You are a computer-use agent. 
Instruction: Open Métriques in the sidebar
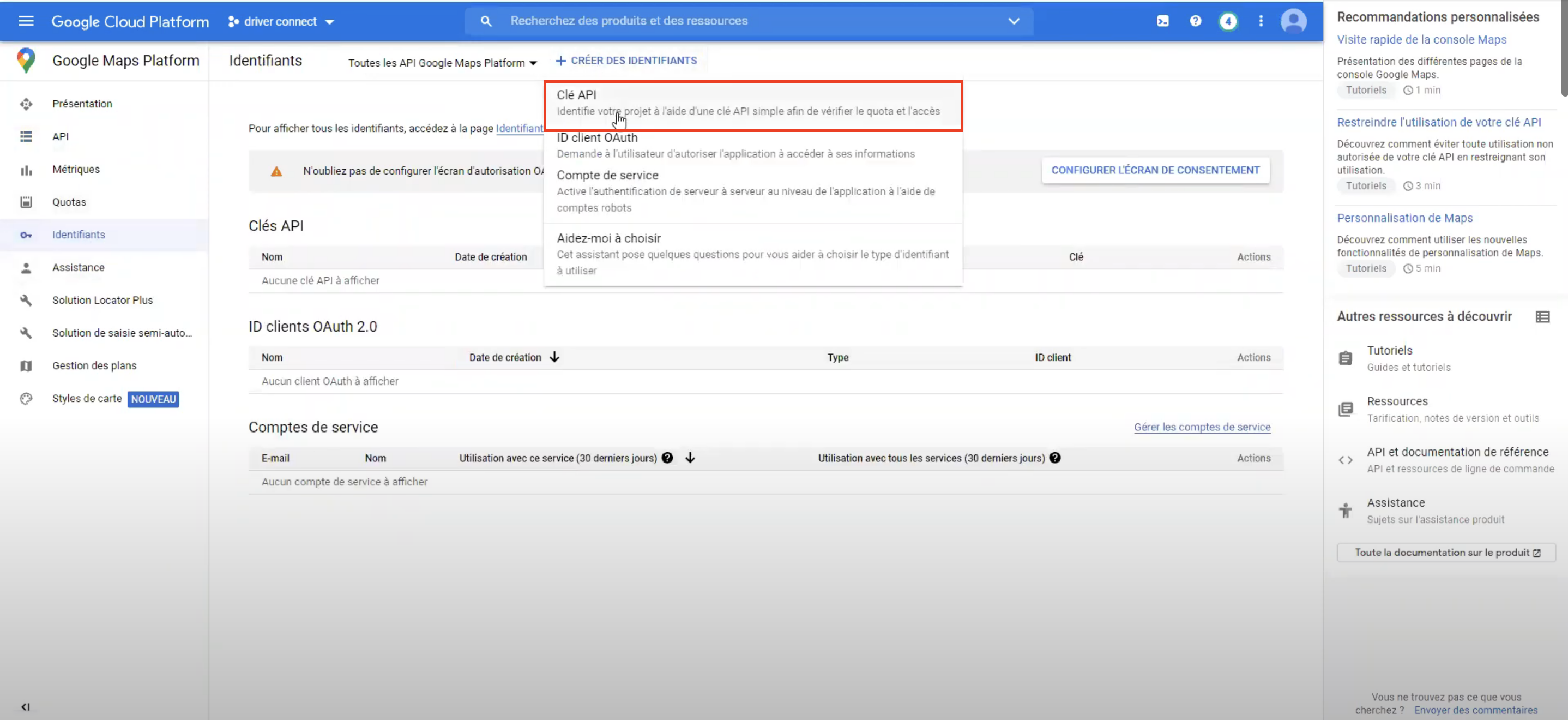click(76, 169)
